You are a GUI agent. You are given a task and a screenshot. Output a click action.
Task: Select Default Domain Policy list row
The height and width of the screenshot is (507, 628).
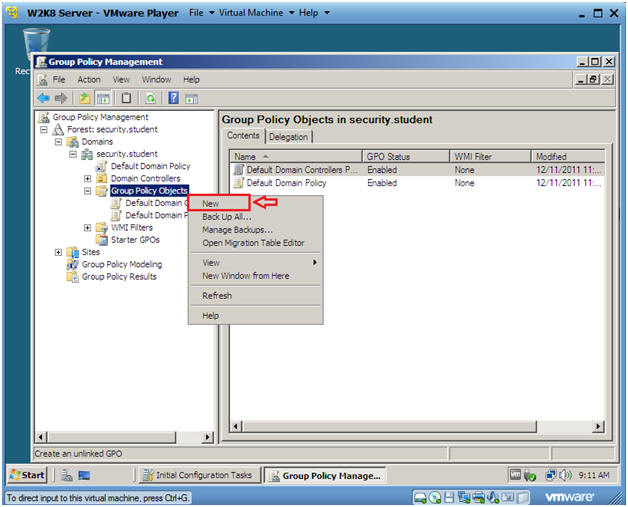click(x=417, y=183)
